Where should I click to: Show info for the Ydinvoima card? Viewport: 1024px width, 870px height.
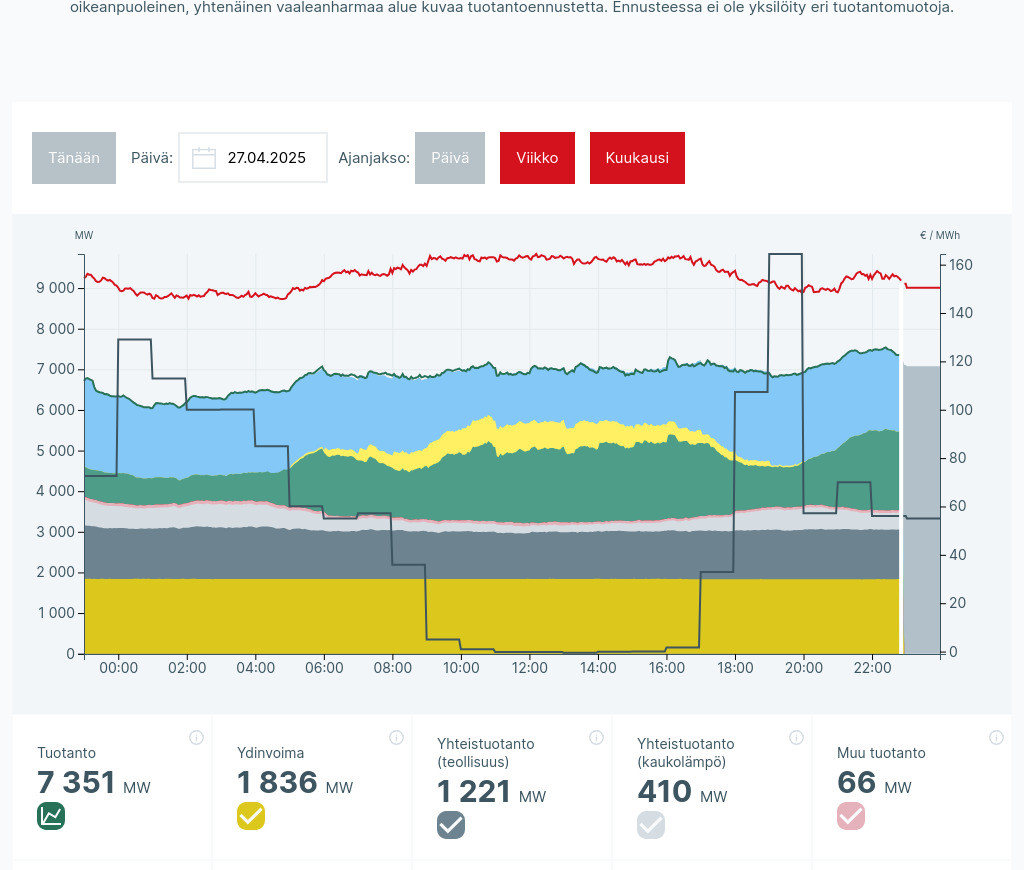396,738
